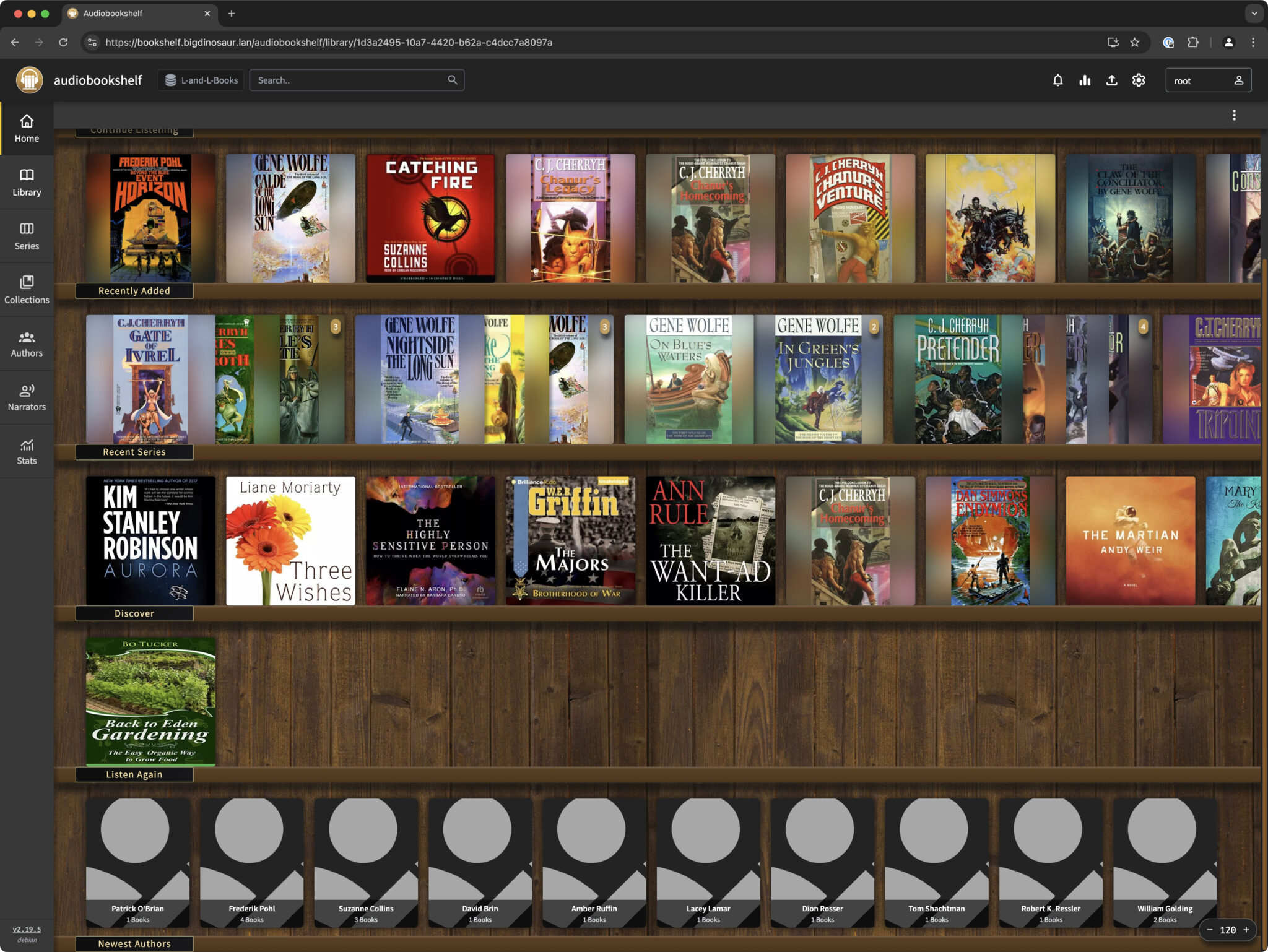Open the Series view from the sidebar
Viewport: 1268px width, 952px height.
27,235
